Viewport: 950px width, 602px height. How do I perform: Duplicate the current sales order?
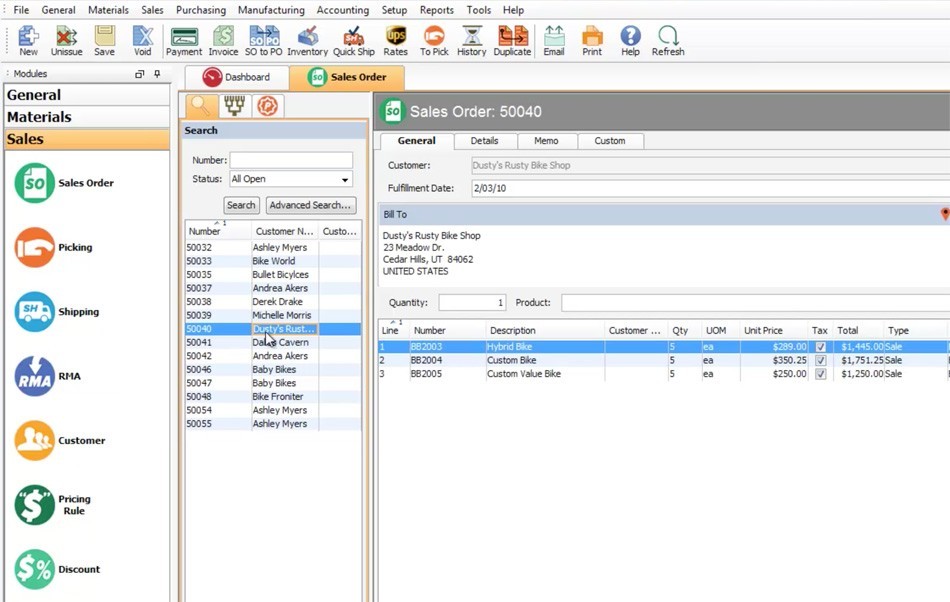pyautogui.click(x=512, y=40)
